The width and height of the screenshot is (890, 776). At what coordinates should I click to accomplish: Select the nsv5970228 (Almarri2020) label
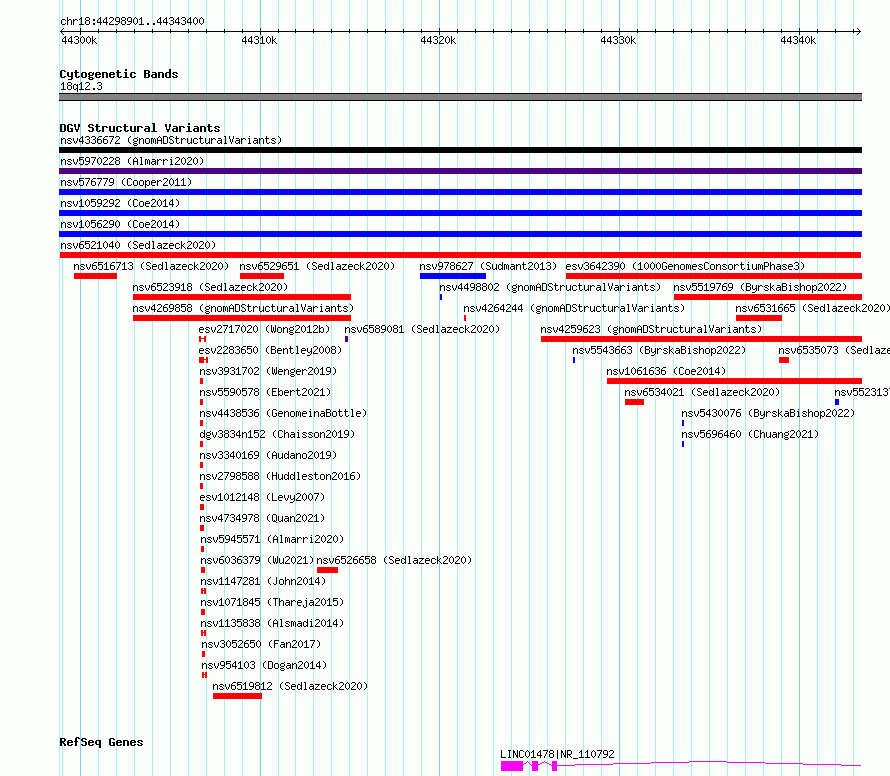[132, 161]
